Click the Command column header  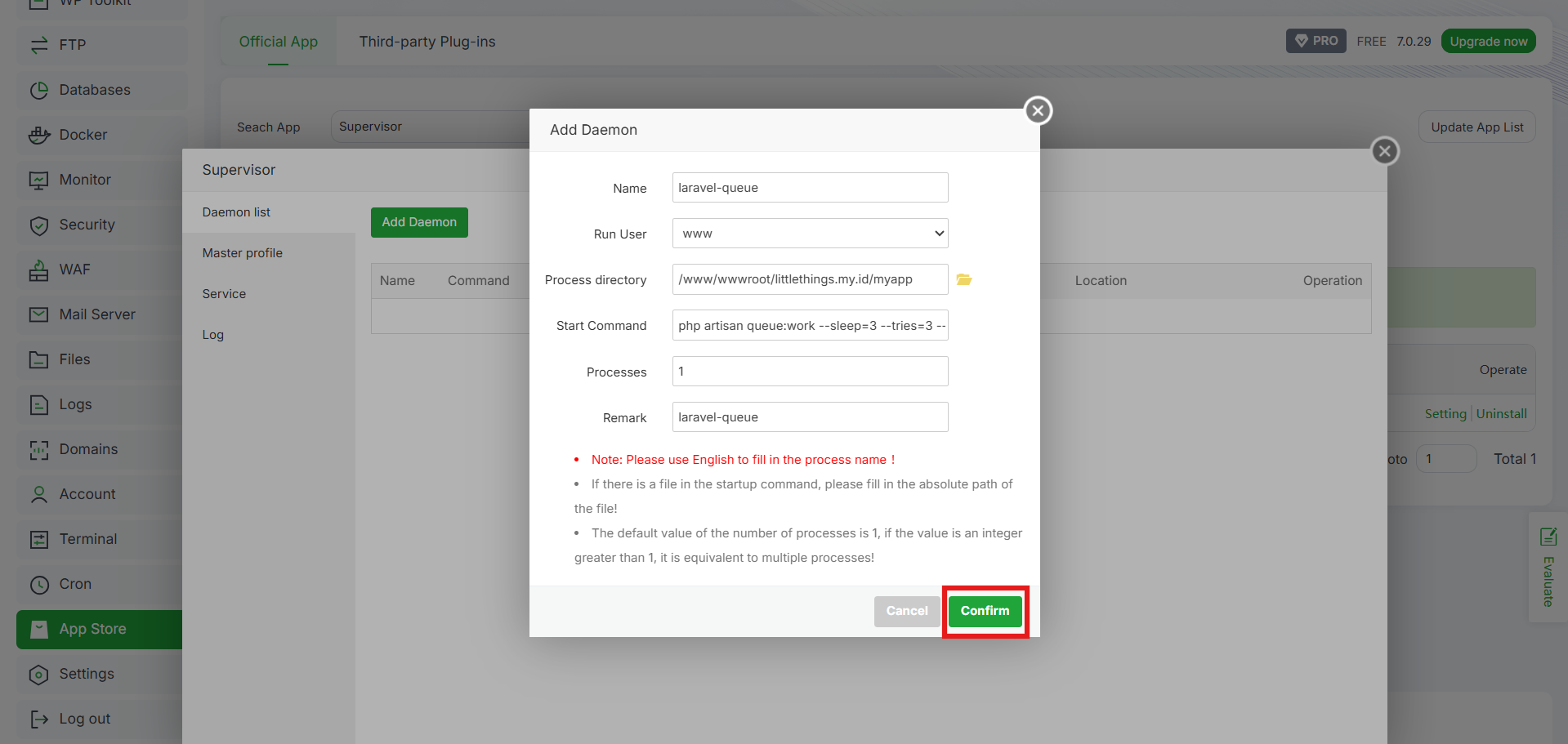tap(478, 281)
